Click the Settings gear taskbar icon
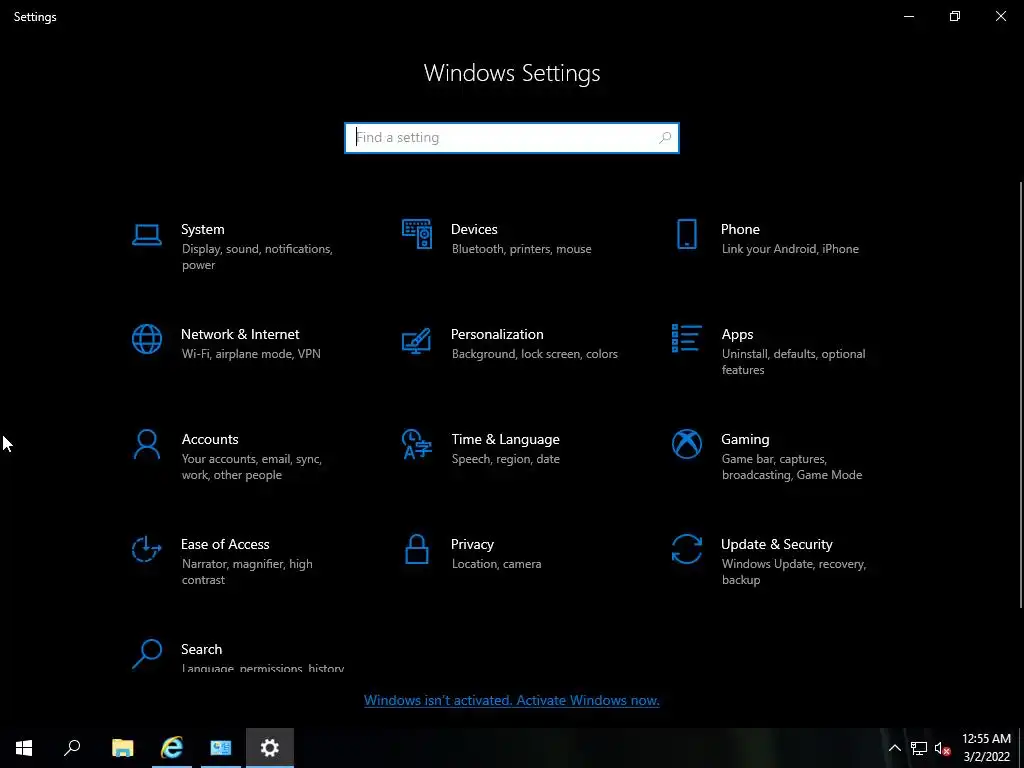This screenshot has height=768, width=1024. pyautogui.click(x=270, y=748)
